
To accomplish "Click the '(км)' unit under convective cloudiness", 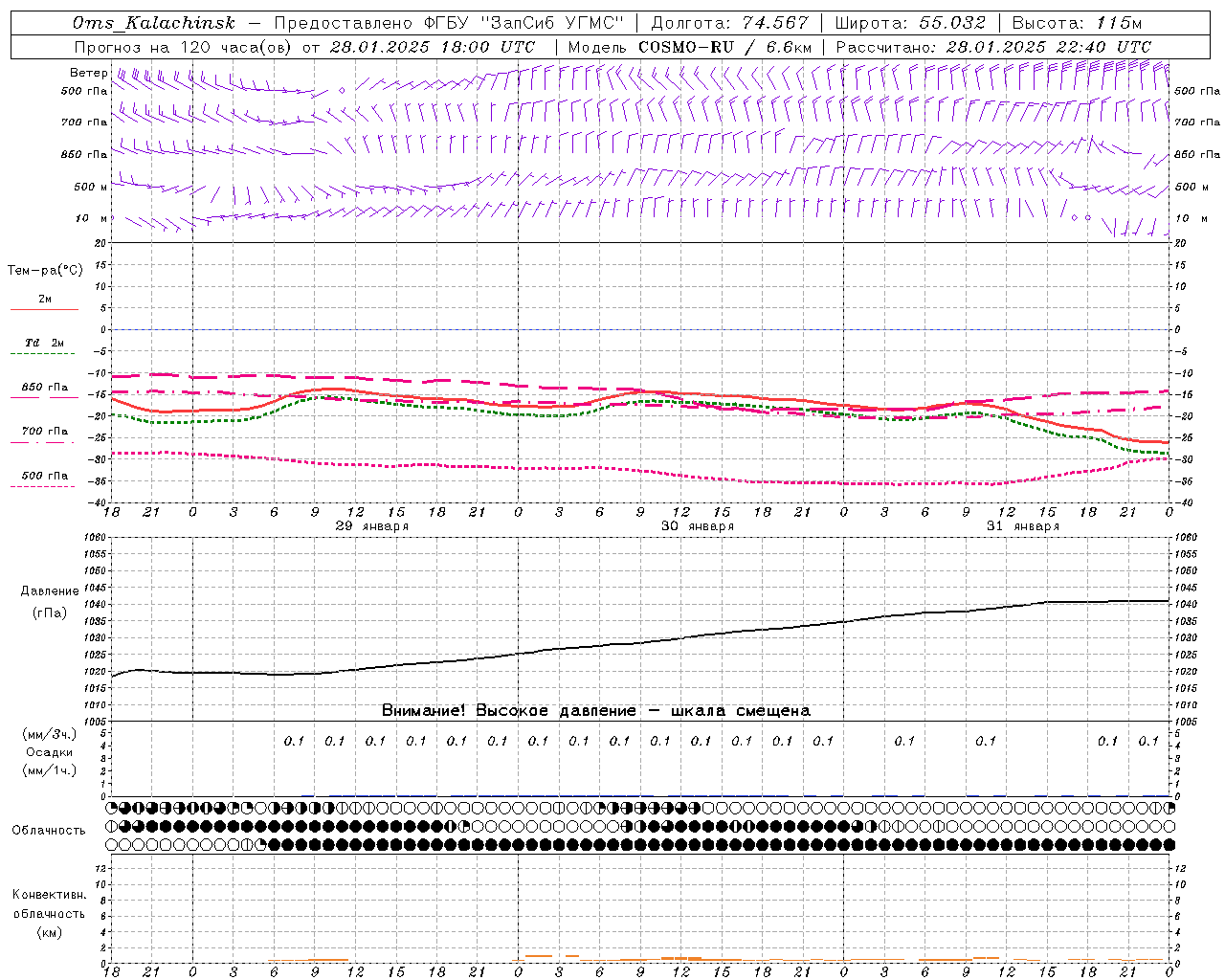I will tap(49, 932).
